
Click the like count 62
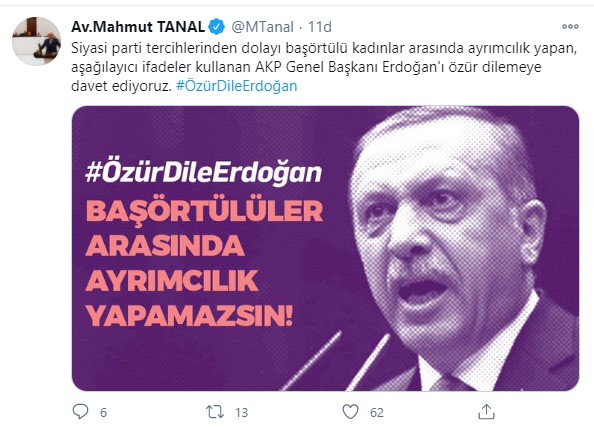(x=377, y=412)
